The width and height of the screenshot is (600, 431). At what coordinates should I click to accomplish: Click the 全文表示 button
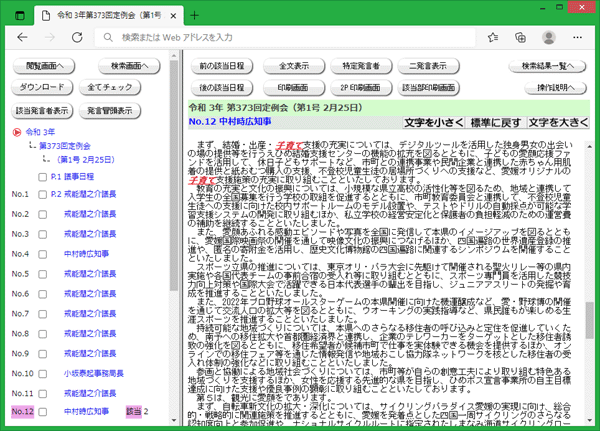[x=293, y=66]
